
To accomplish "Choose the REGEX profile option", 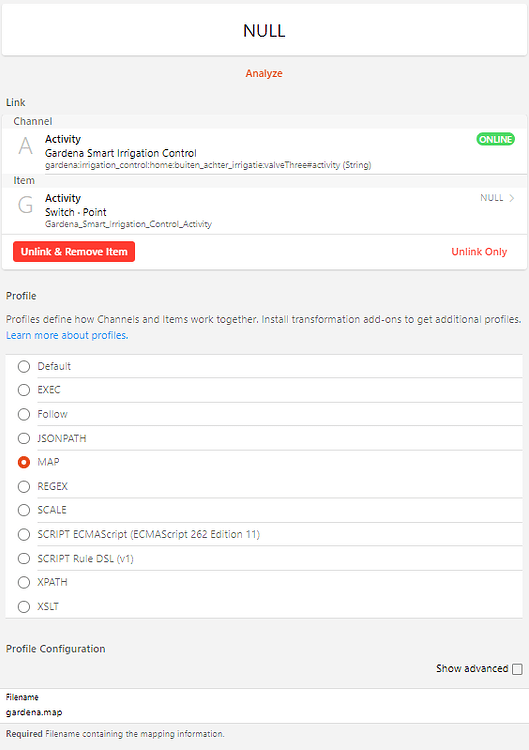I will coord(24,486).
